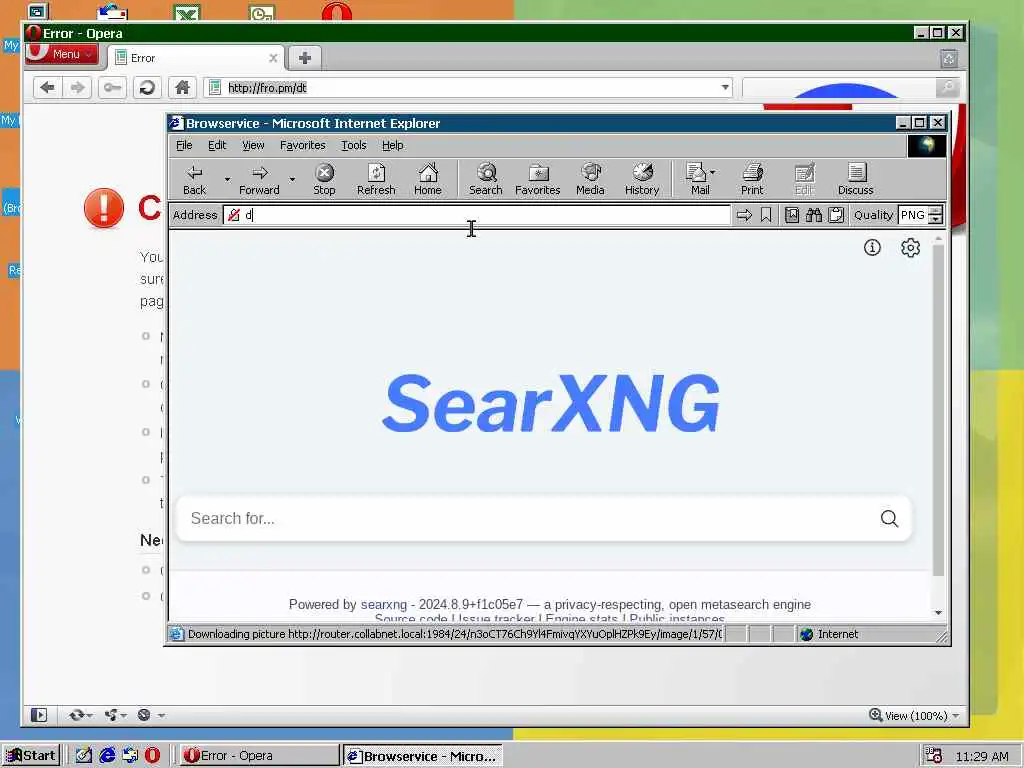Open the Tools menu in Internet Explorer
Image resolution: width=1024 pixels, height=768 pixels.
353,145
